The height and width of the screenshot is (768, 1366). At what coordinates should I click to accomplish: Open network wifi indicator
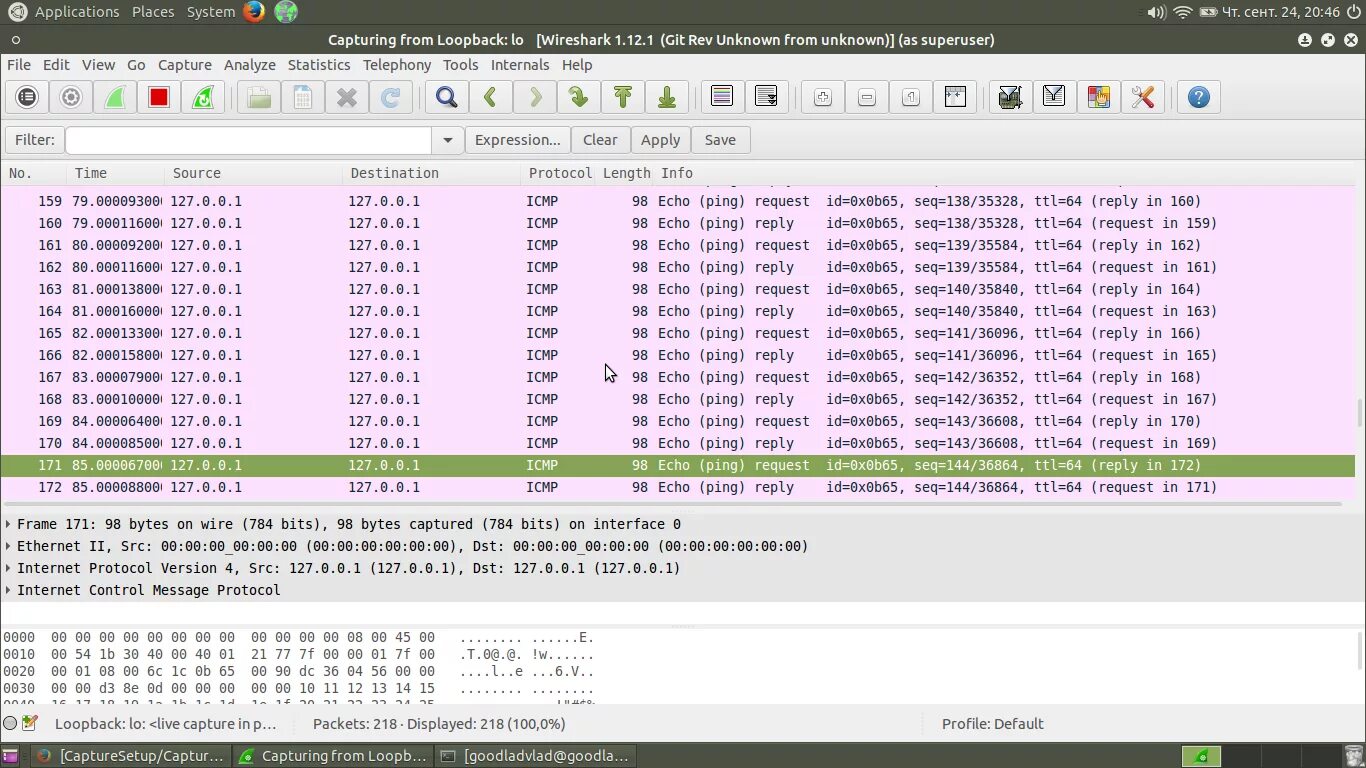tap(1183, 12)
